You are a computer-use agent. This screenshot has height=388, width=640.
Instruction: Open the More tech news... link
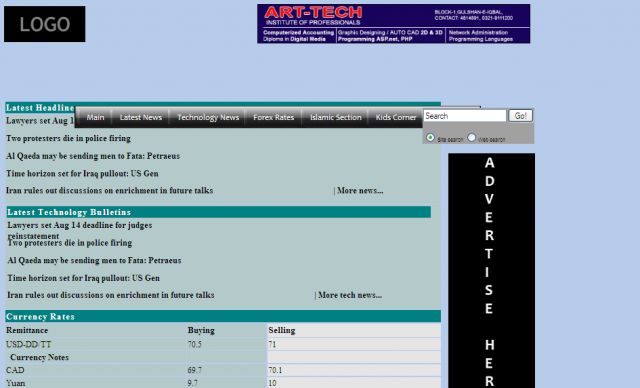point(350,295)
